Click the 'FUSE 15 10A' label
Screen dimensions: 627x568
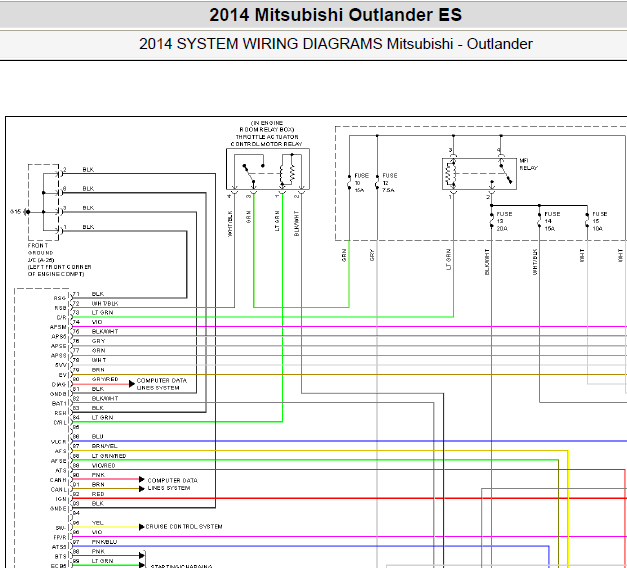599,221
